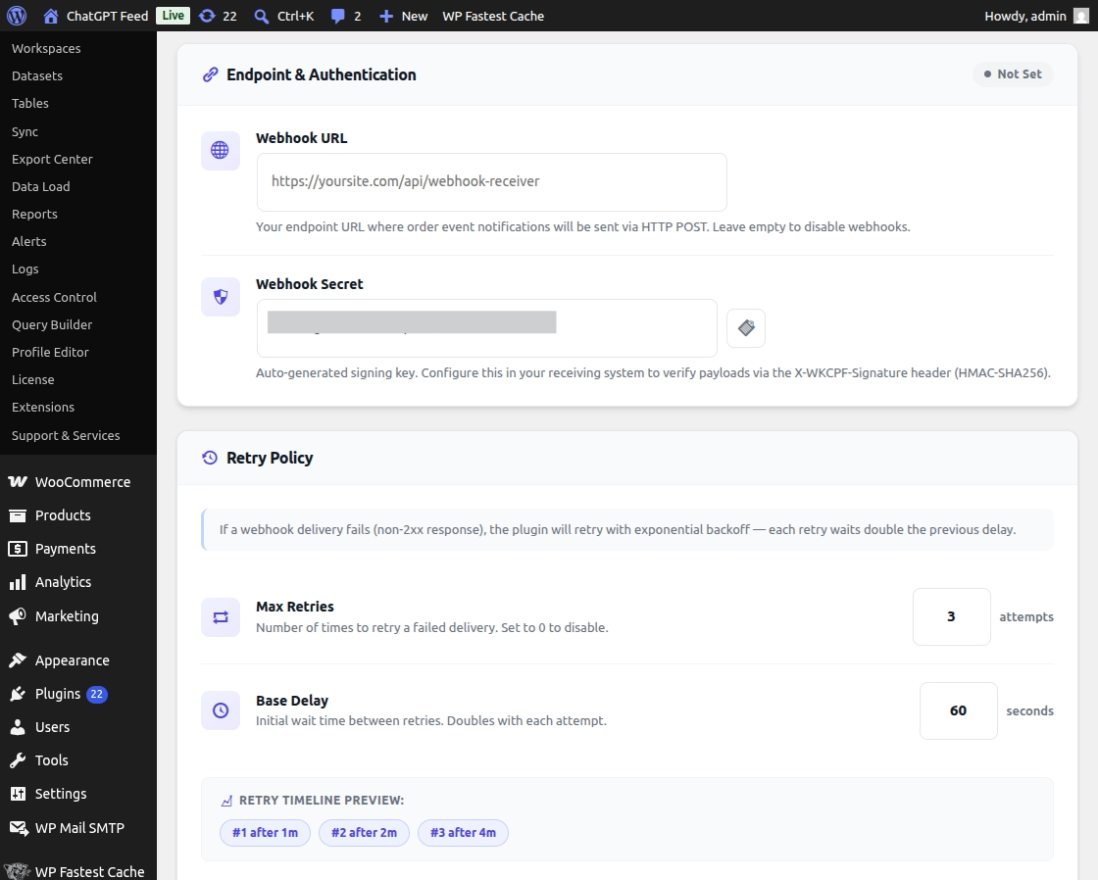The image size is (1098, 880).
Task: Click the chain-link icon beside Endpoint & Authentication
Action: (209, 74)
